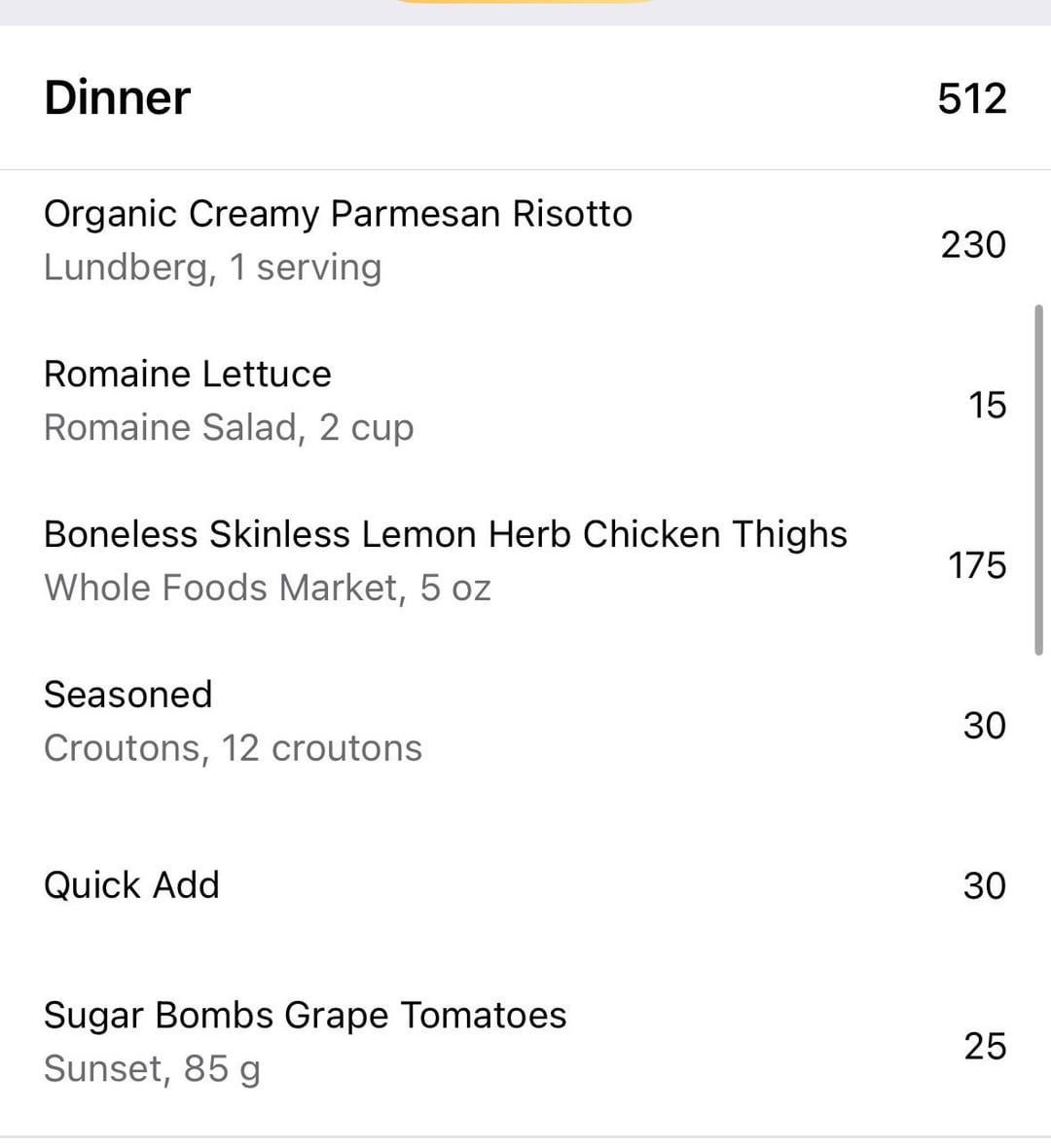Viewport: 1051px width, 1148px height.
Task: Click the 30 calorie value for croutons
Action: (984, 726)
